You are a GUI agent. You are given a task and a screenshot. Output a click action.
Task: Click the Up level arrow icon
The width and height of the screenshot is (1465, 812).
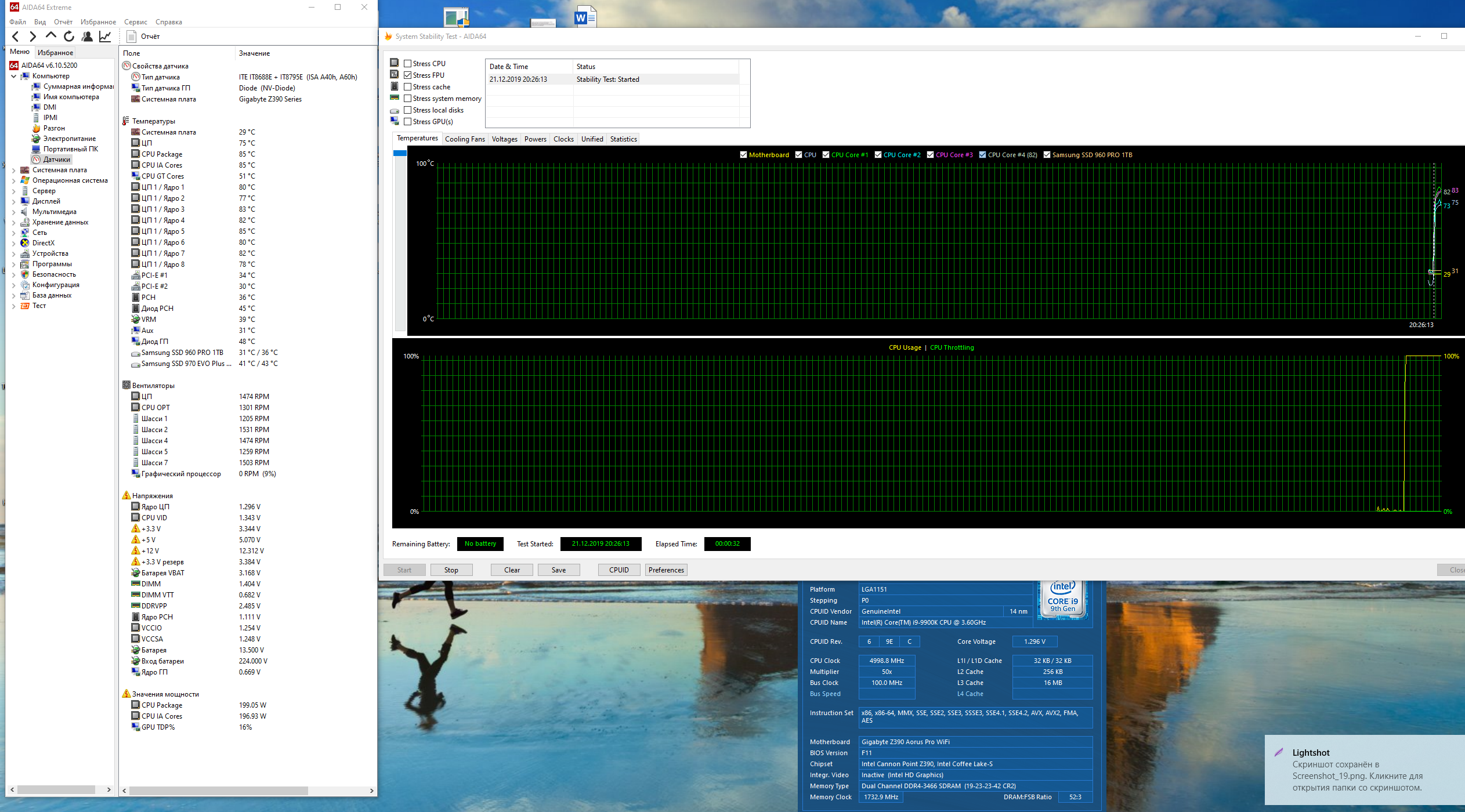pos(50,36)
